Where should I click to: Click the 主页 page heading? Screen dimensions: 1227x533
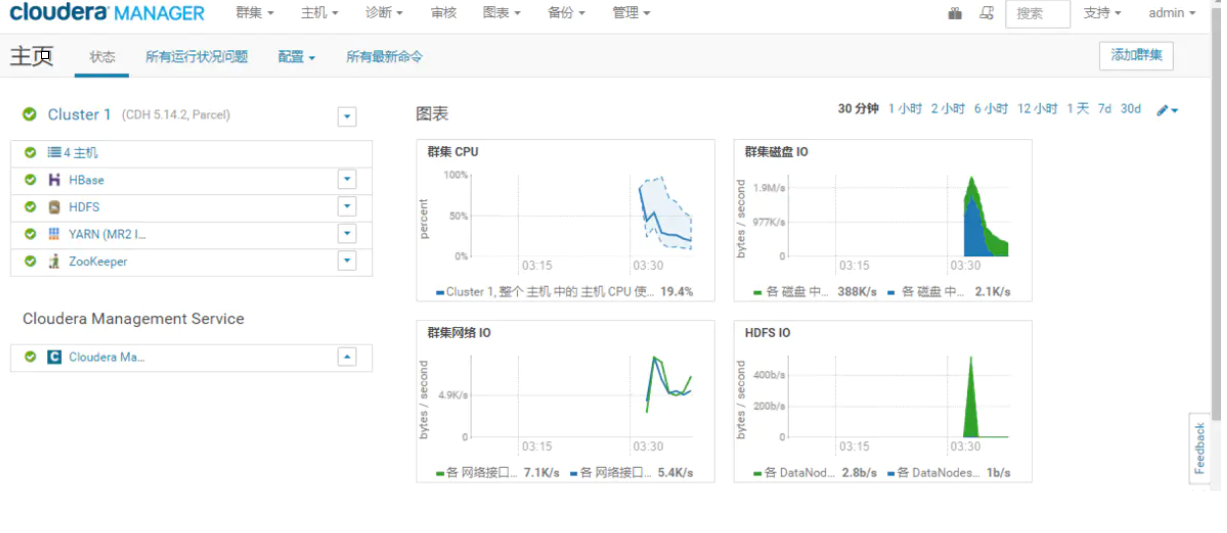[31, 56]
